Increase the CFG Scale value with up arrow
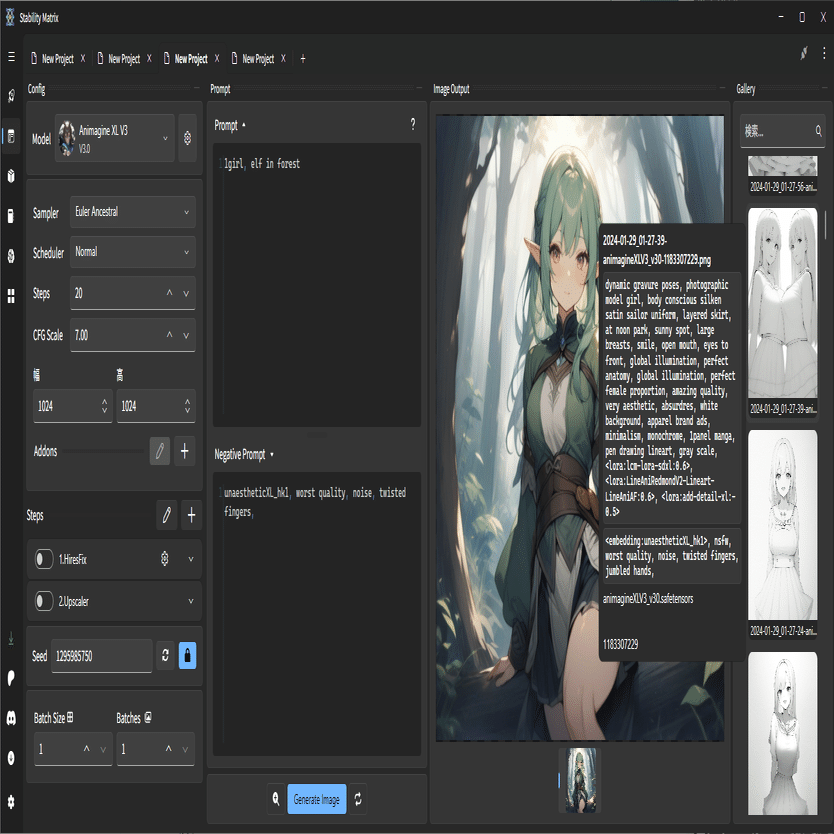The image size is (834, 834). coord(169,335)
